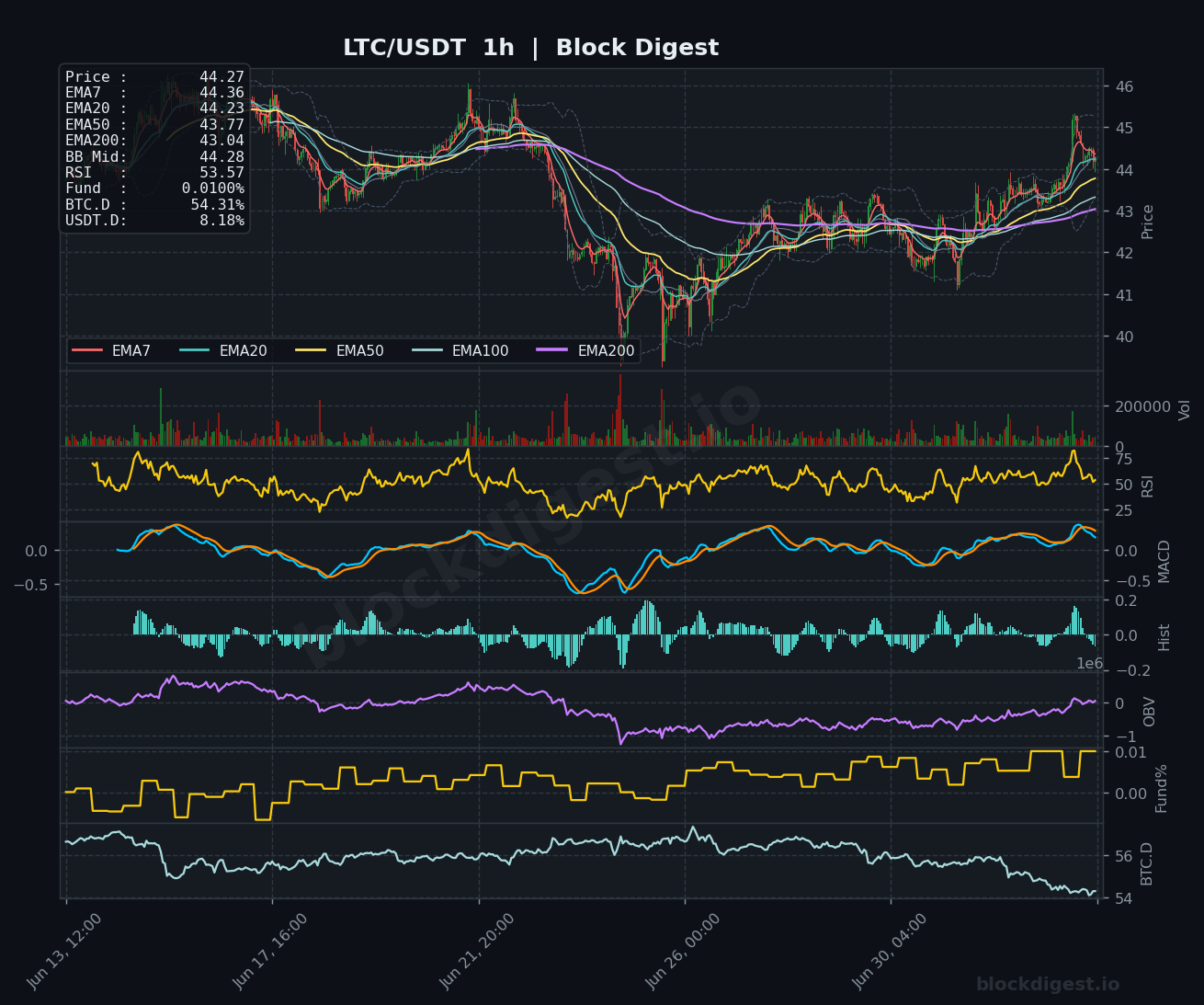Viewport: 1204px width, 1005px height.
Task: Click the Hist axis label
Action: (1164, 636)
